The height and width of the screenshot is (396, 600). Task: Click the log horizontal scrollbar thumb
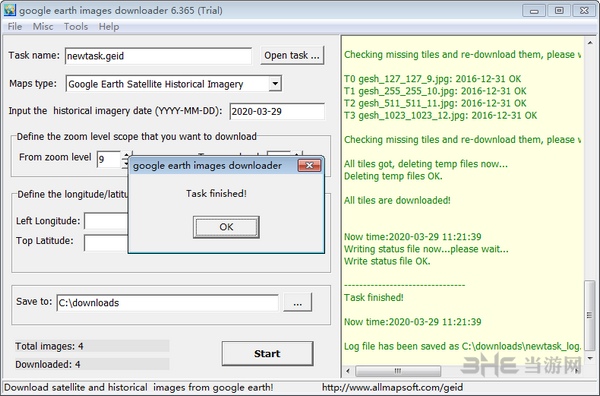tap(398, 371)
